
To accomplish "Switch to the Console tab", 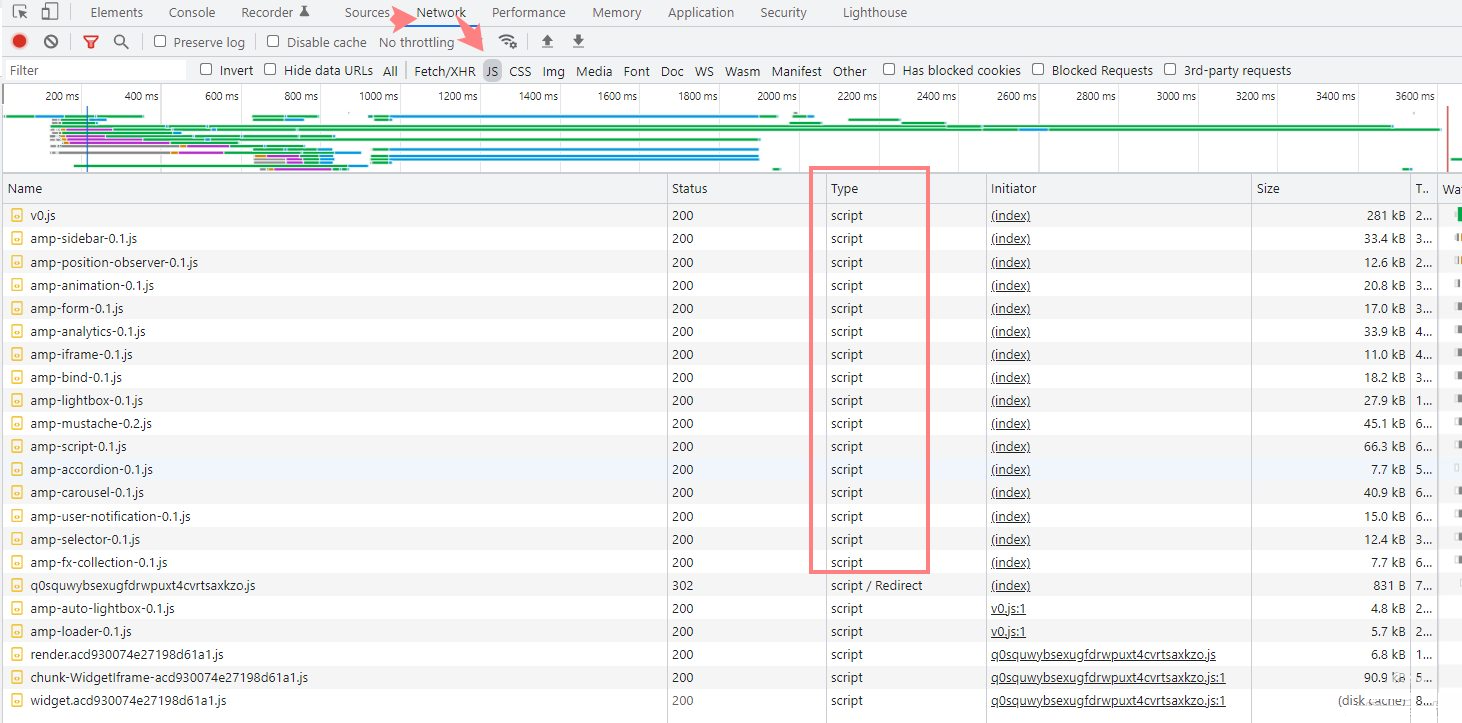I will tap(191, 13).
